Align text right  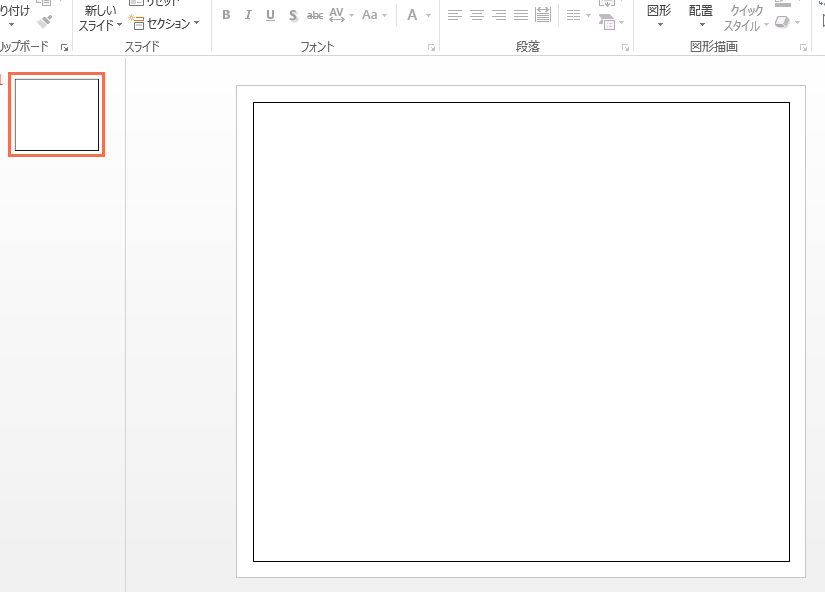click(499, 15)
